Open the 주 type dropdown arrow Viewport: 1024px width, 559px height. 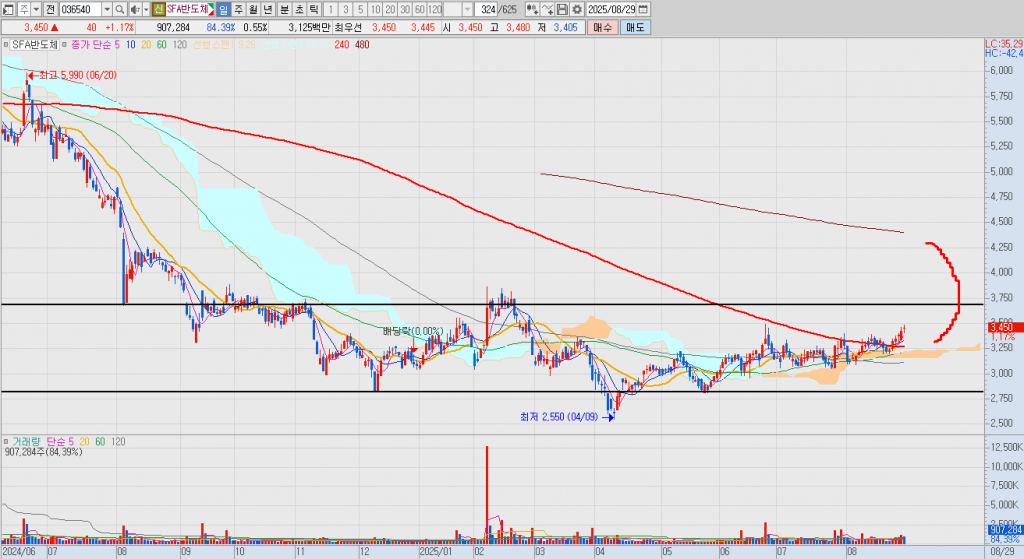click(x=36, y=9)
